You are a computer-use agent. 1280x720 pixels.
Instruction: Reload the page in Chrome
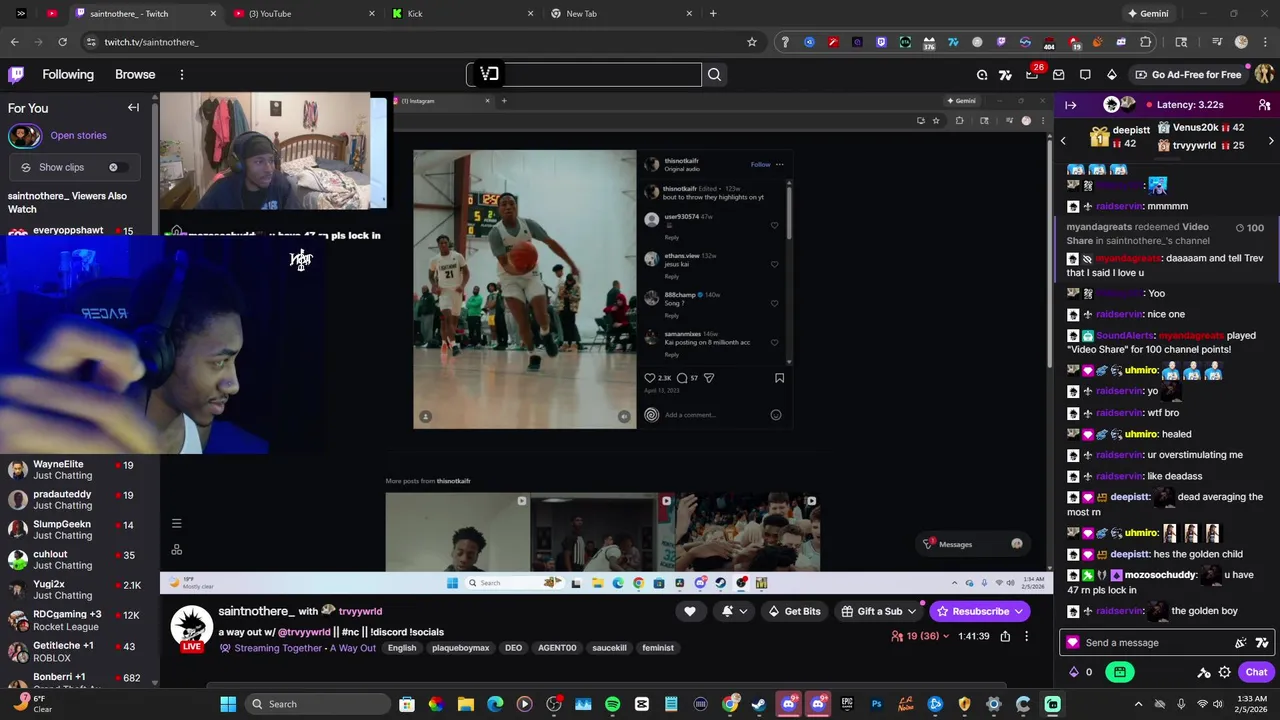point(62,42)
